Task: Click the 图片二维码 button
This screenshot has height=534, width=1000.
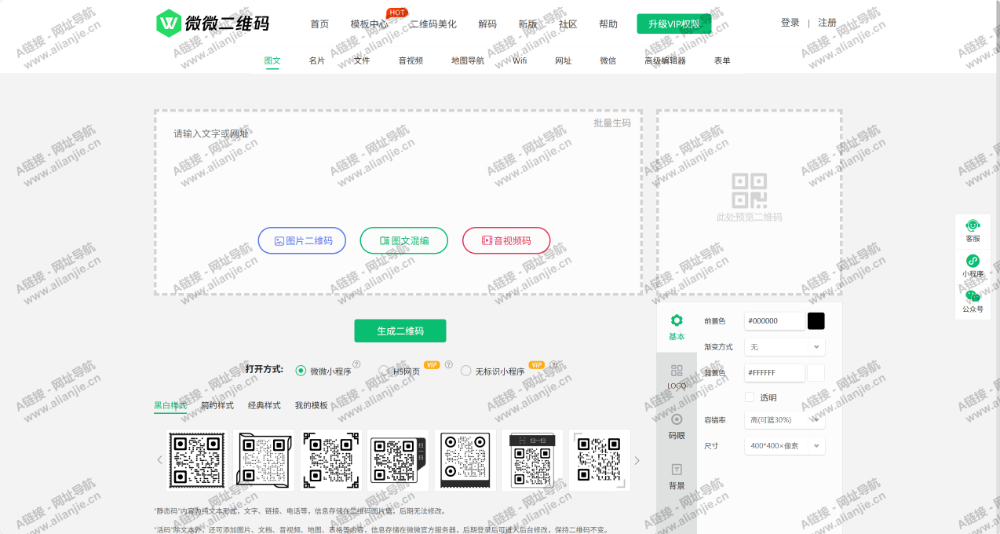Action: point(302,241)
